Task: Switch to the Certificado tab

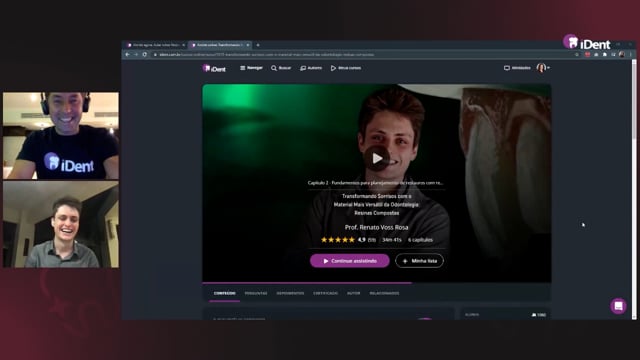Action: (x=325, y=293)
